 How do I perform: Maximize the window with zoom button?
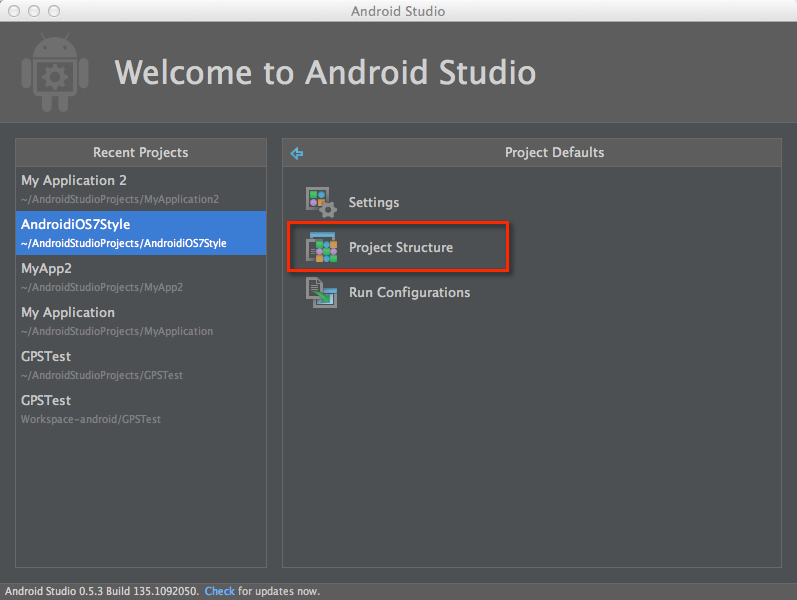coord(54,11)
